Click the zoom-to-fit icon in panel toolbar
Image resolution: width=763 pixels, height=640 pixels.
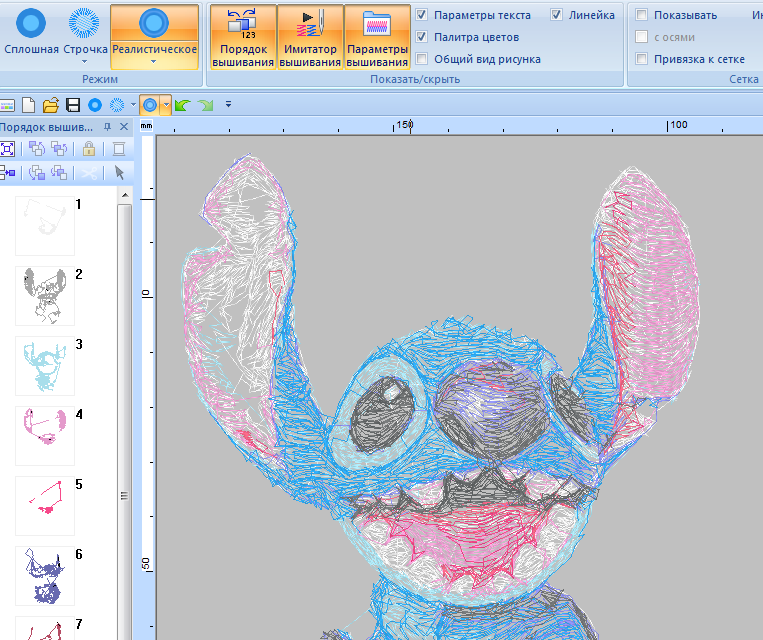pyautogui.click(x=7, y=149)
